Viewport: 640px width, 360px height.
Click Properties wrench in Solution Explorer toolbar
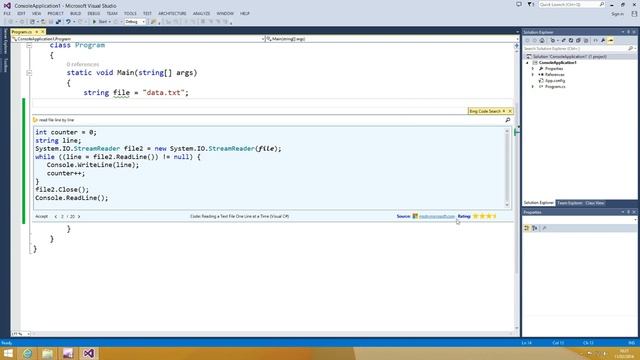[603, 40]
